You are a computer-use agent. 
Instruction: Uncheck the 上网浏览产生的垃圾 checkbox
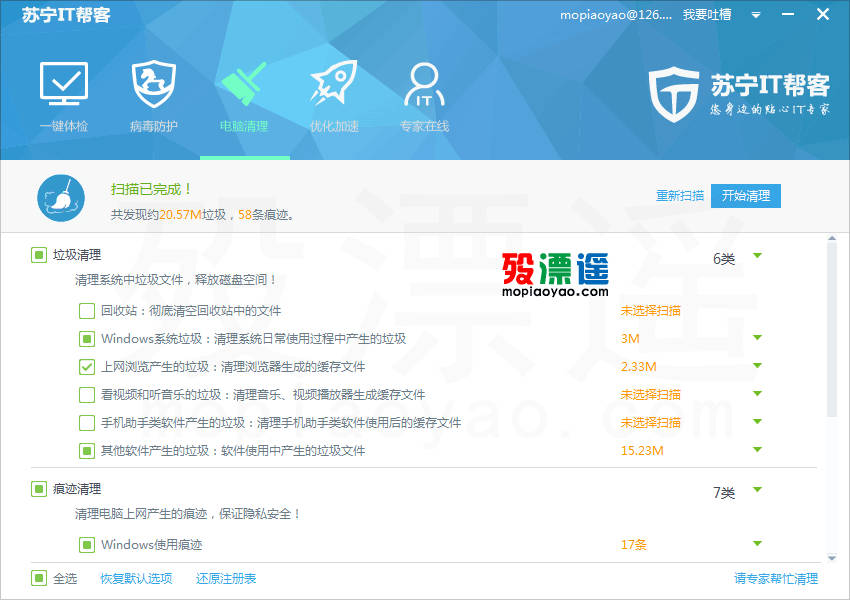click(87, 367)
